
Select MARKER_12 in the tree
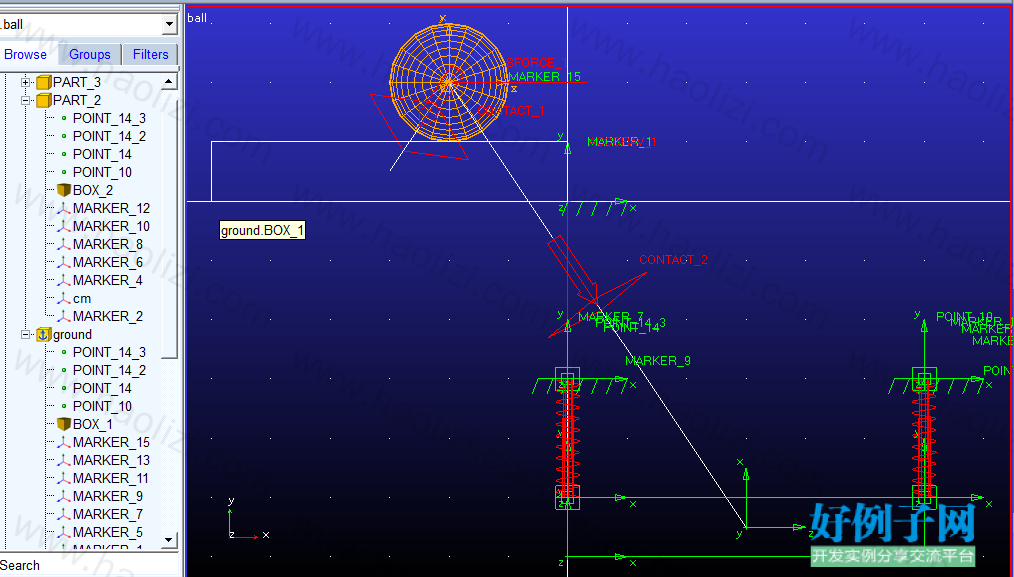click(x=111, y=208)
